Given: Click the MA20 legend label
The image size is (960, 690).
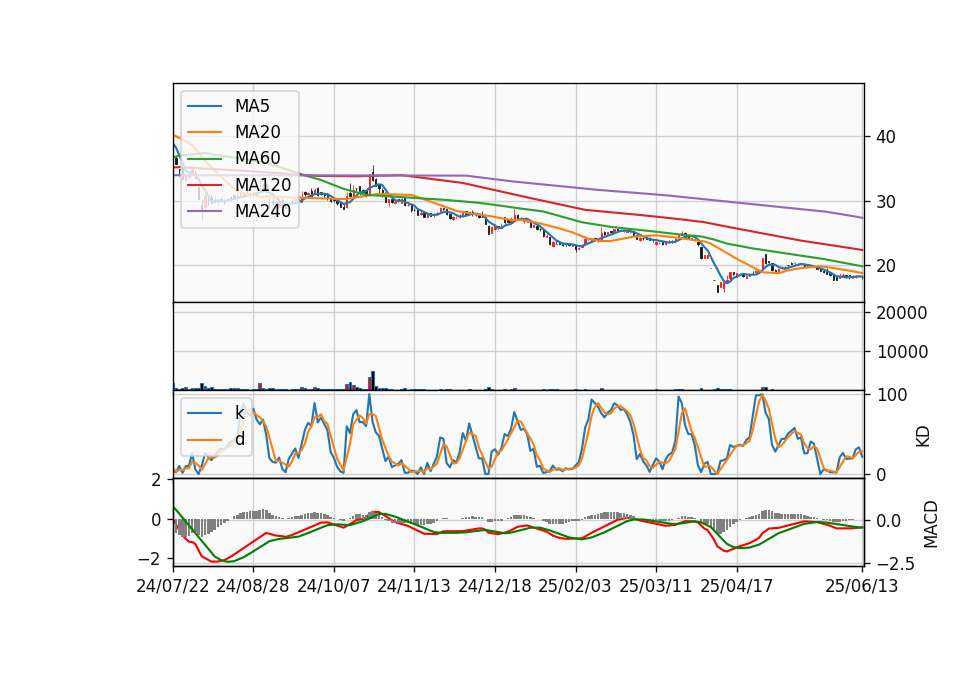Looking at the screenshot, I should click(257, 132).
